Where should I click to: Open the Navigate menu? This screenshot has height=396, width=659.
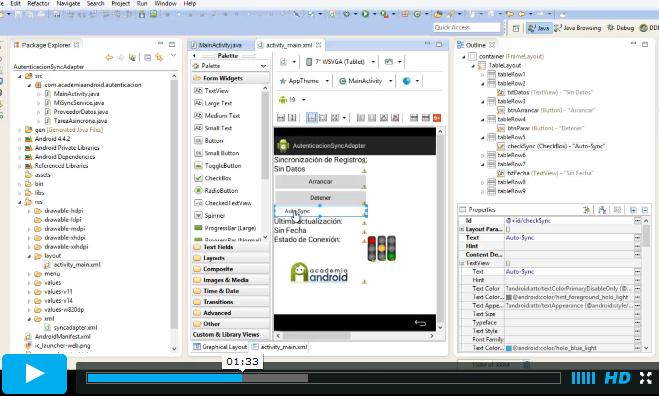click(68, 3)
